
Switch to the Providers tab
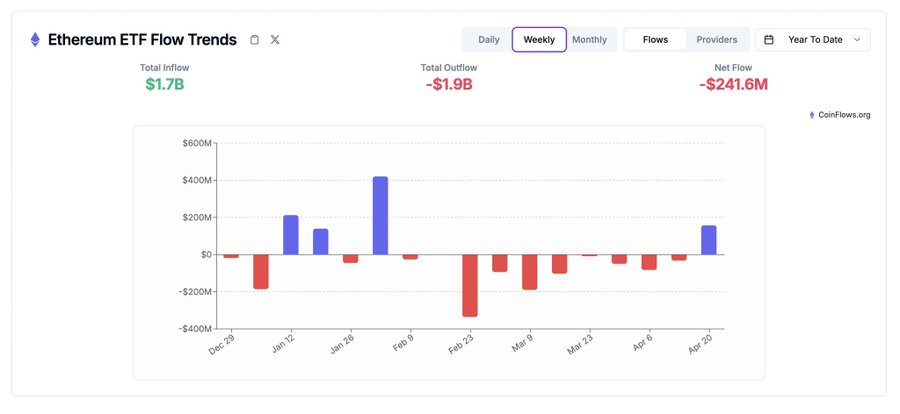click(717, 40)
